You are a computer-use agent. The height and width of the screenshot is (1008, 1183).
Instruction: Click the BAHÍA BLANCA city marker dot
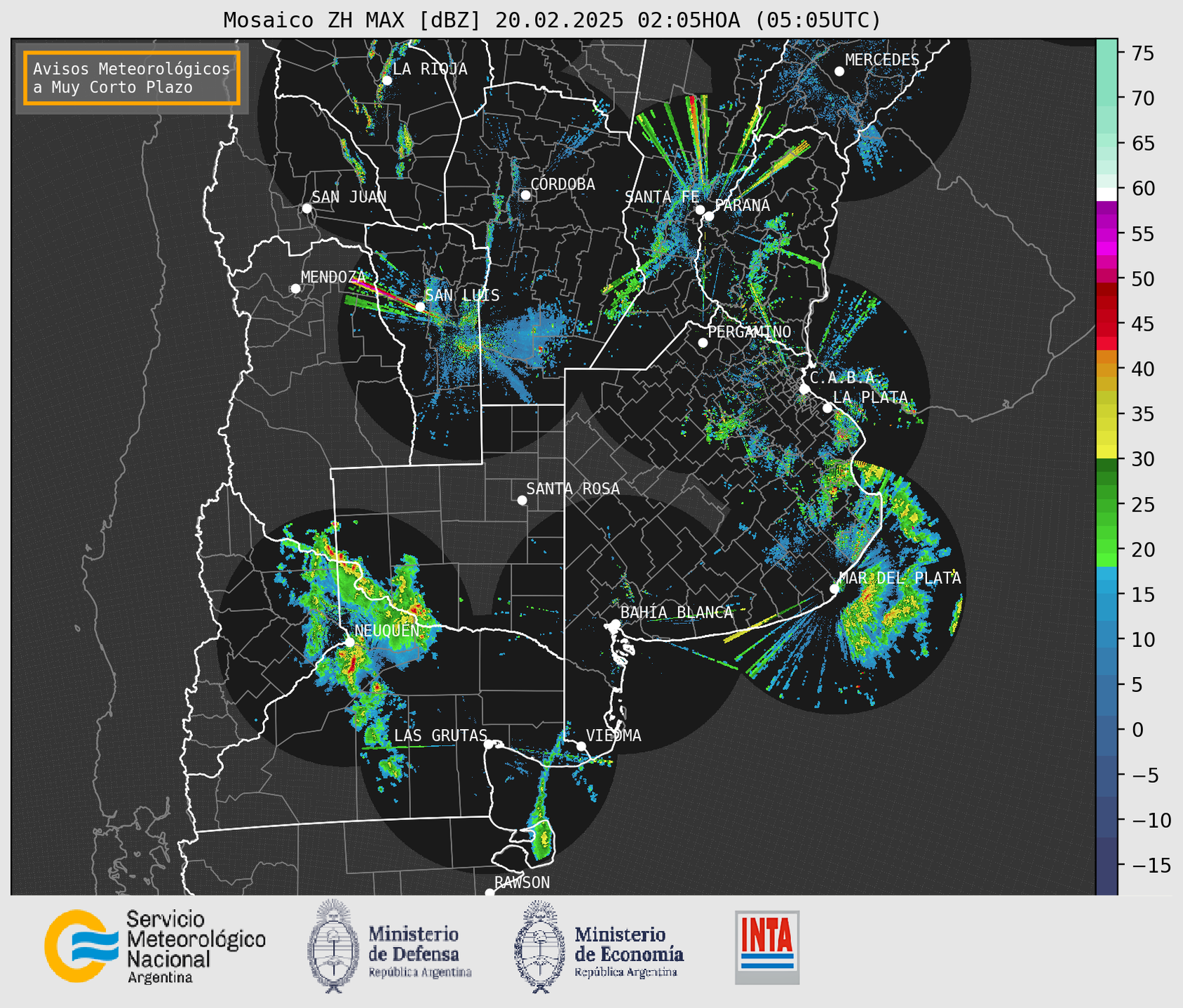pos(615,624)
